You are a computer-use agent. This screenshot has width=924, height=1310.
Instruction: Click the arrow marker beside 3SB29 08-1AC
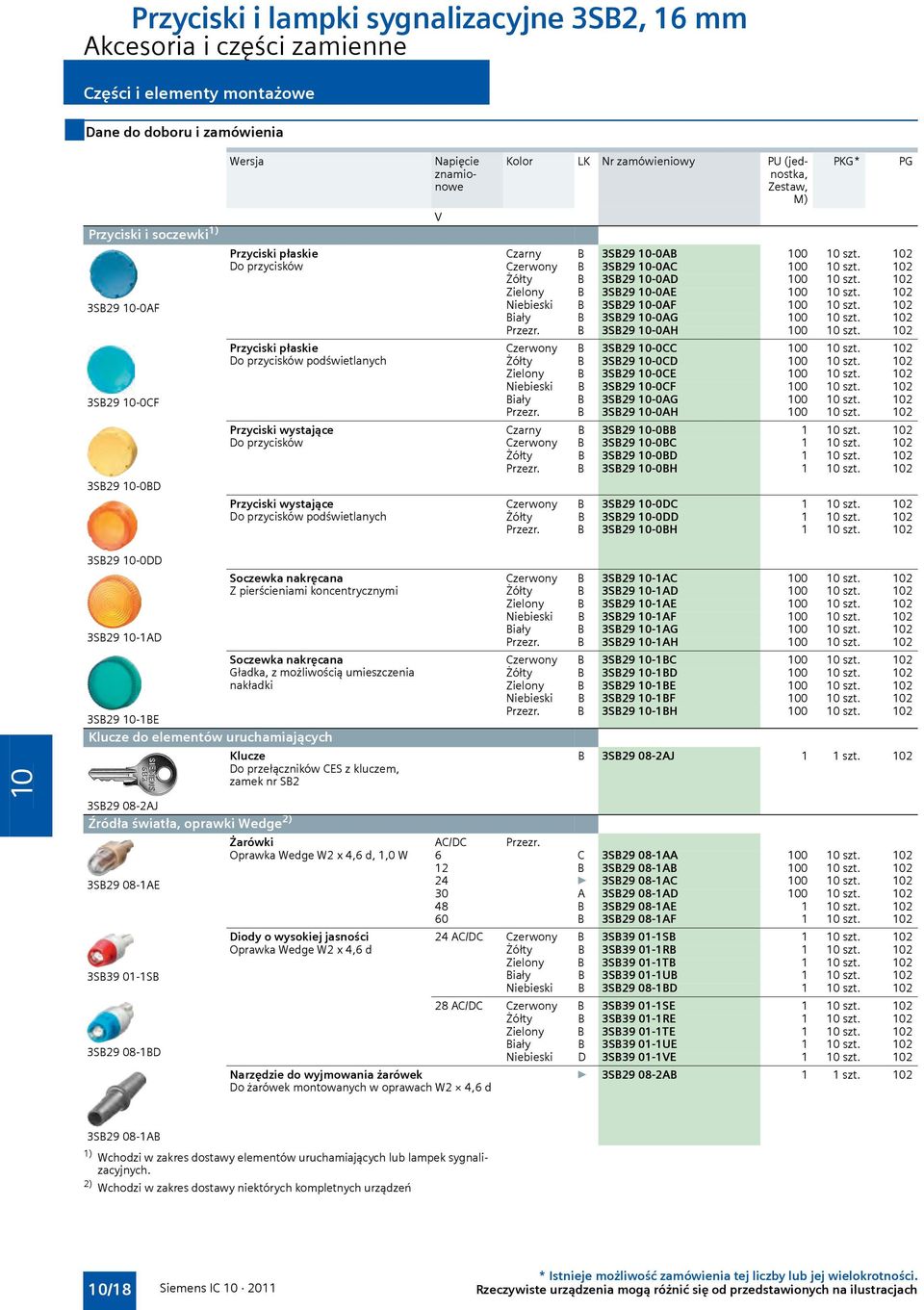(x=581, y=881)
